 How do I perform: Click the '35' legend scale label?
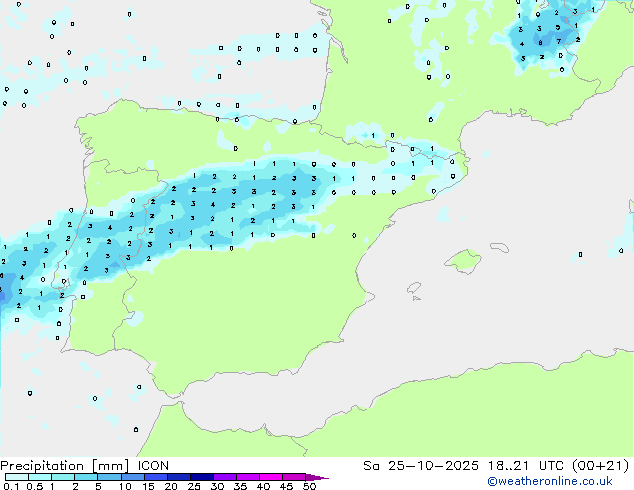(240, 486)
